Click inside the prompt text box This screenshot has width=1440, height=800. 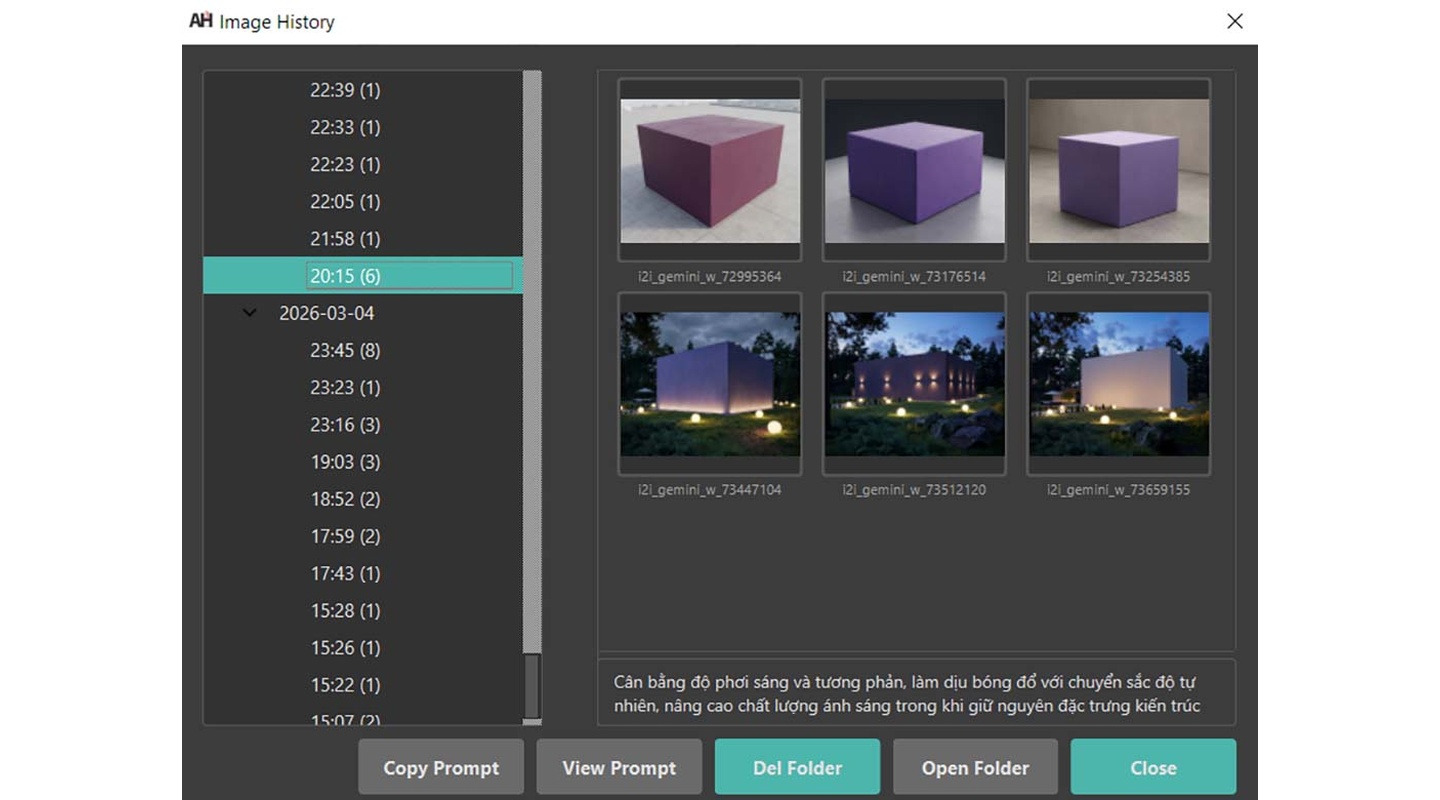916,692
